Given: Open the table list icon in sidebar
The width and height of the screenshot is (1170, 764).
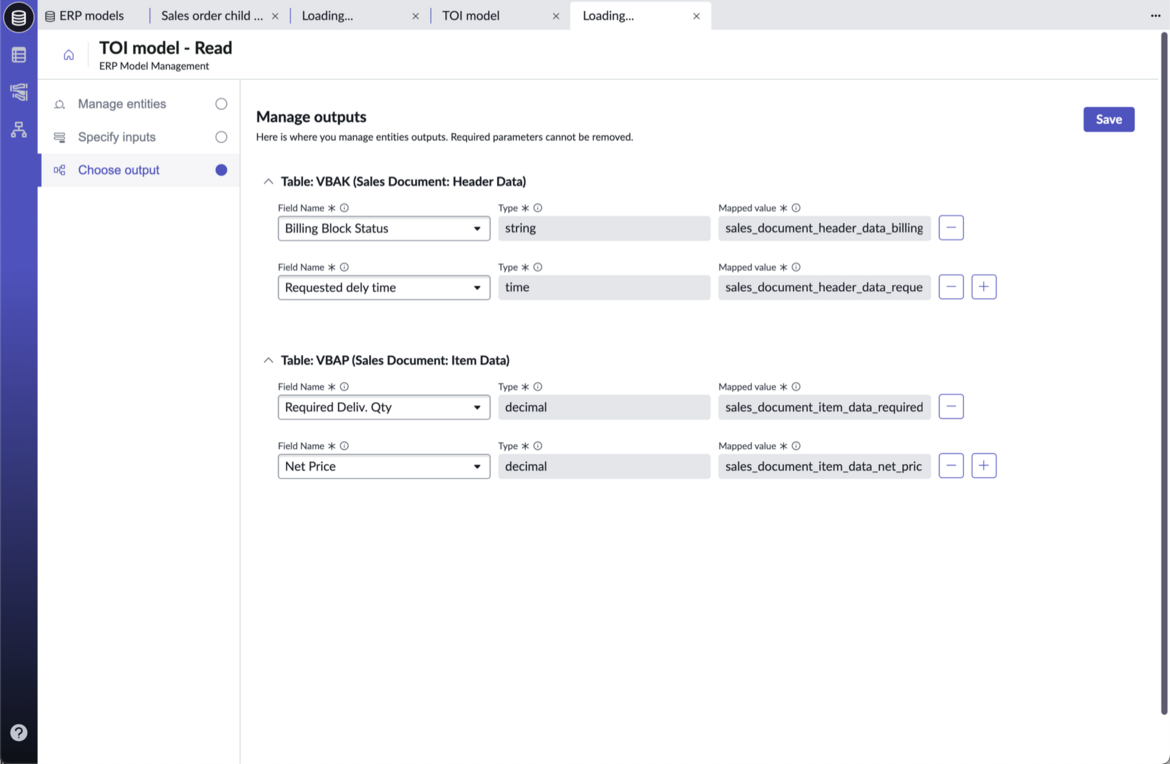Looking at the screenshot, I should (19, 54).
